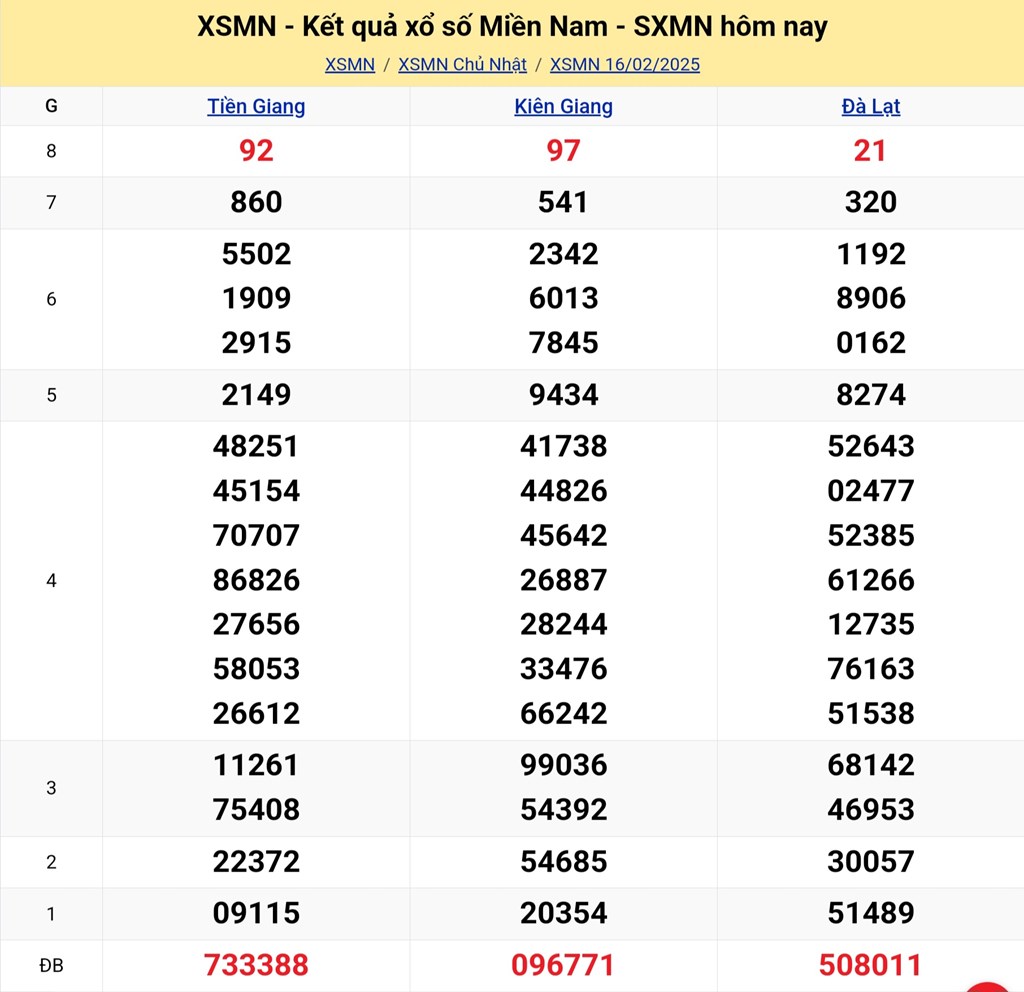
Task: Open the Tiền Giang province link
Action: coord(256,107)
